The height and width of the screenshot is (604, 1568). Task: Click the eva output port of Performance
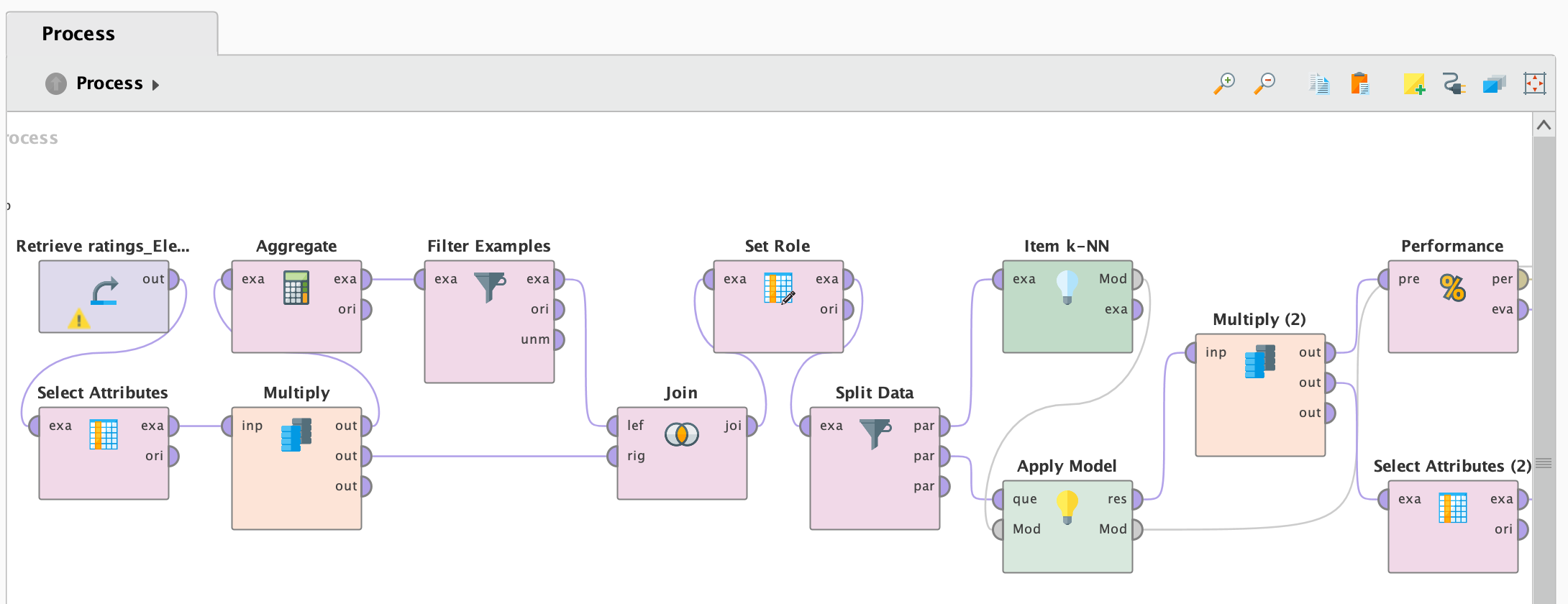click(x=1523, y=309)
